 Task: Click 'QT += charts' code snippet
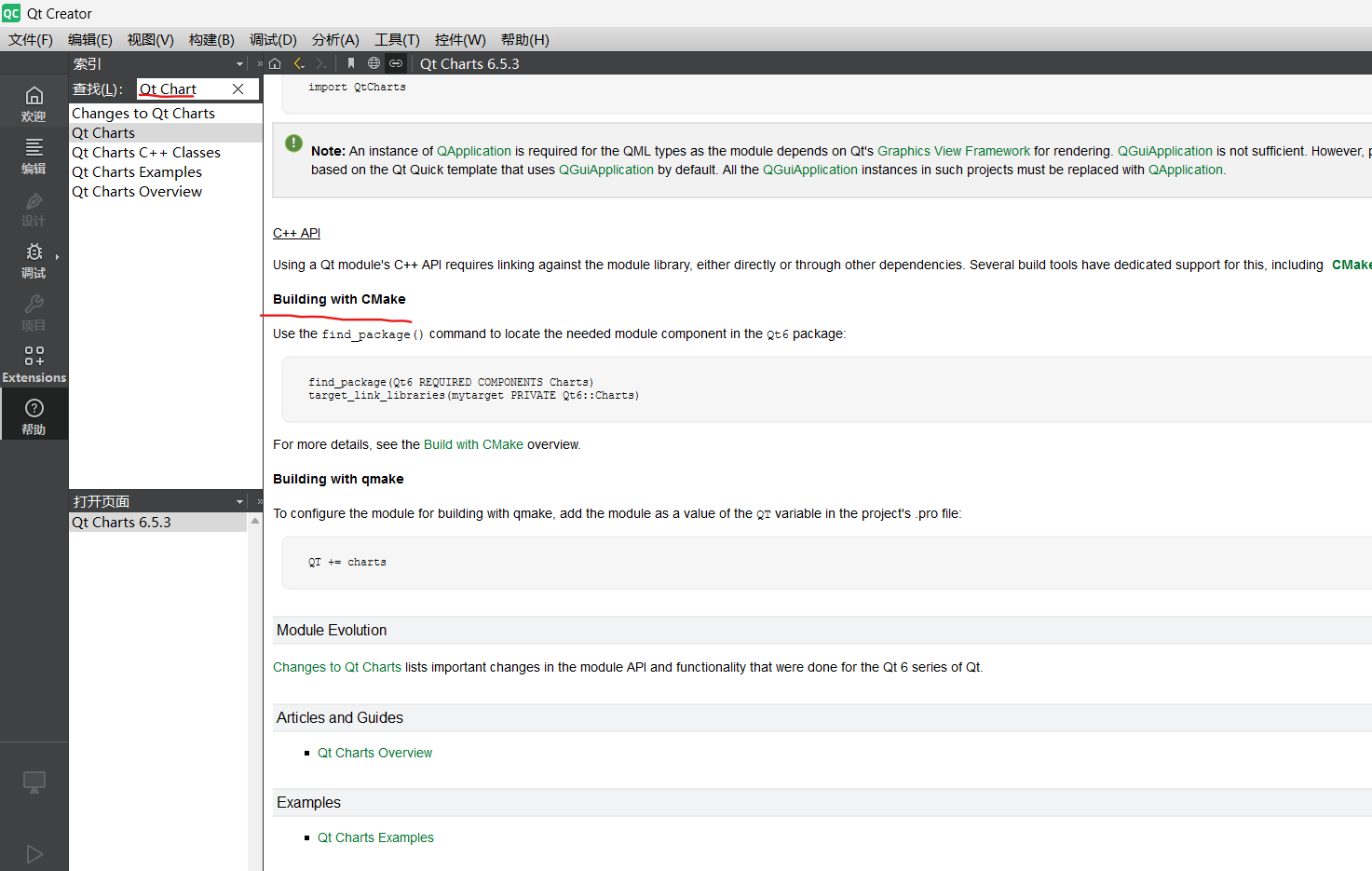click(x=347, y=563)
